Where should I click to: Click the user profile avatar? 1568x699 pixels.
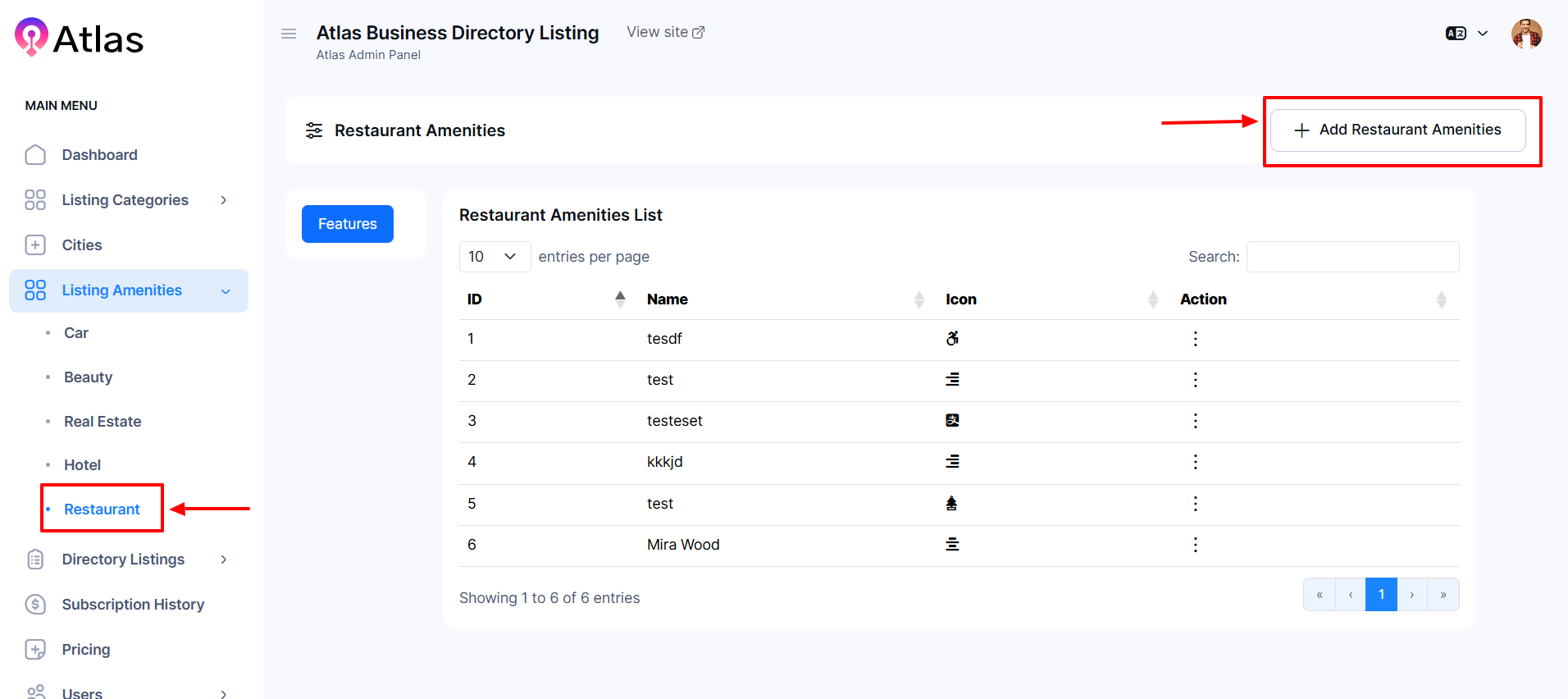[x=1526, y=34]
